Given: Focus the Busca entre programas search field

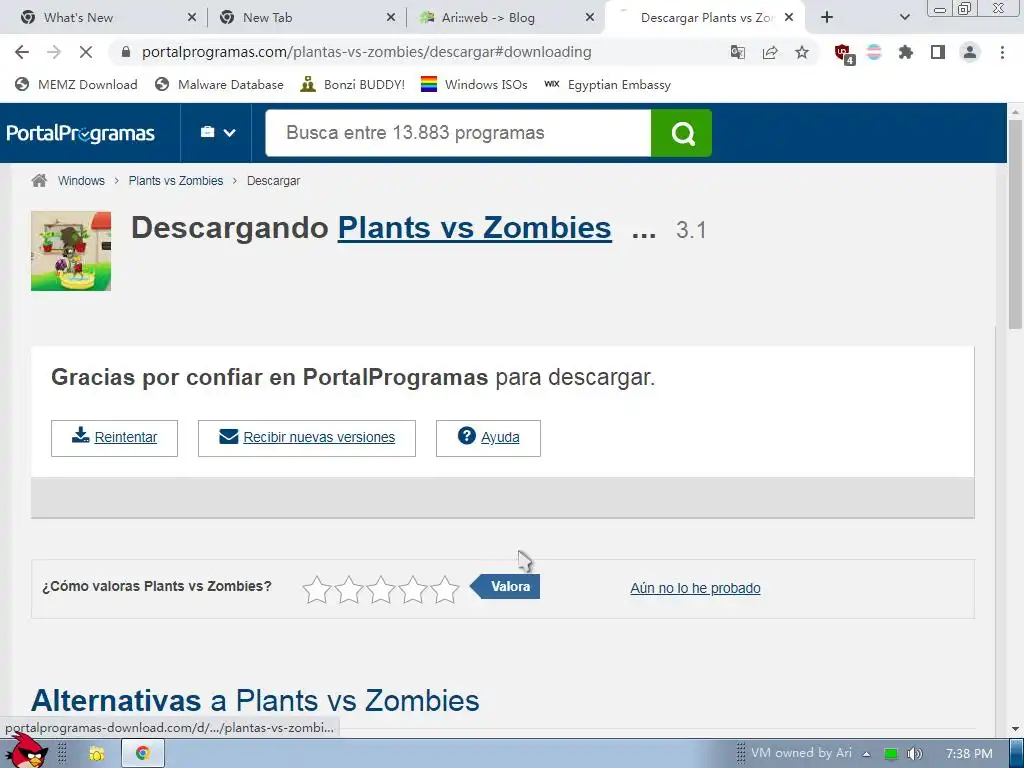Looking at the screenshot, I should click(x=458, y=133).
